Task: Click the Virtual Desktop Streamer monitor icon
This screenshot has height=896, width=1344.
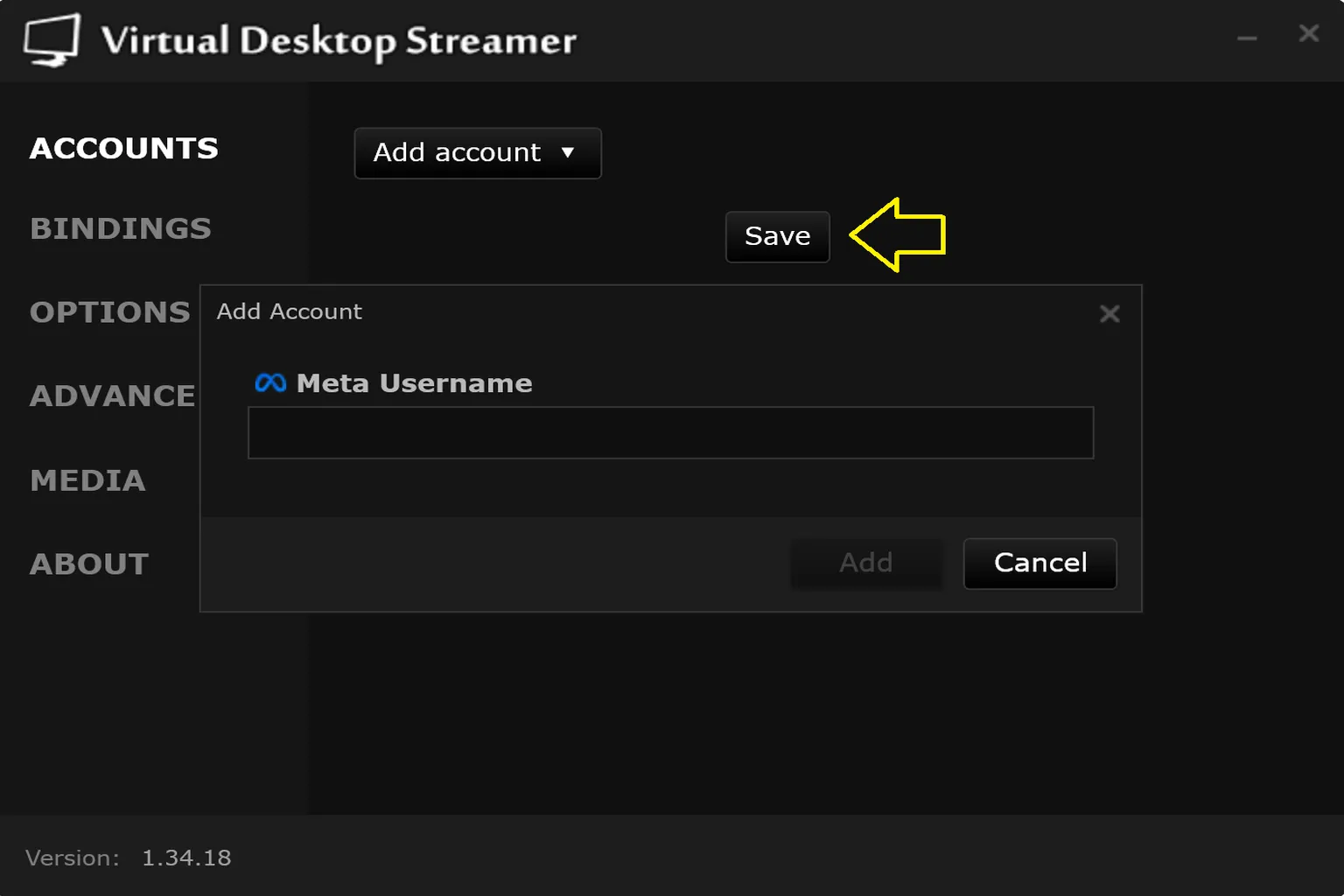Action: (52, 40)
